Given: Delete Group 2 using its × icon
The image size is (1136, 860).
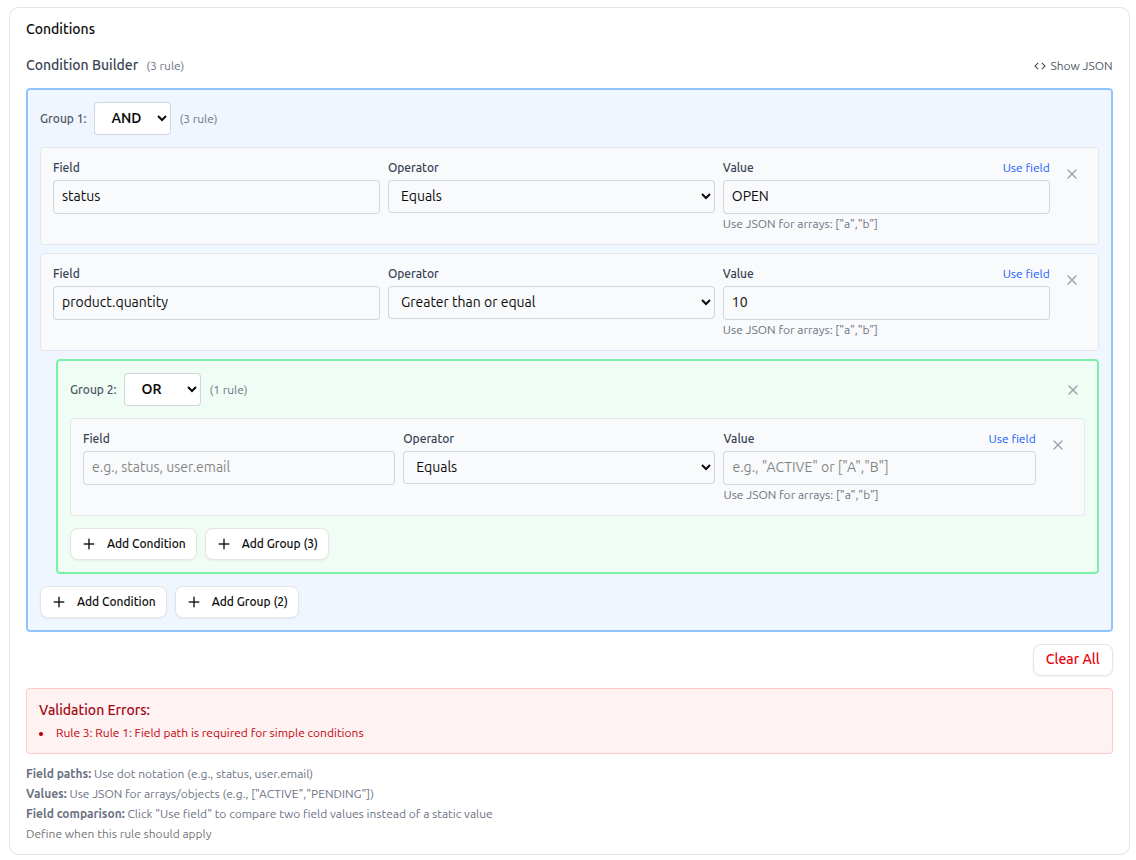Looking at the screenshot, I should (x=1073, y=390).
